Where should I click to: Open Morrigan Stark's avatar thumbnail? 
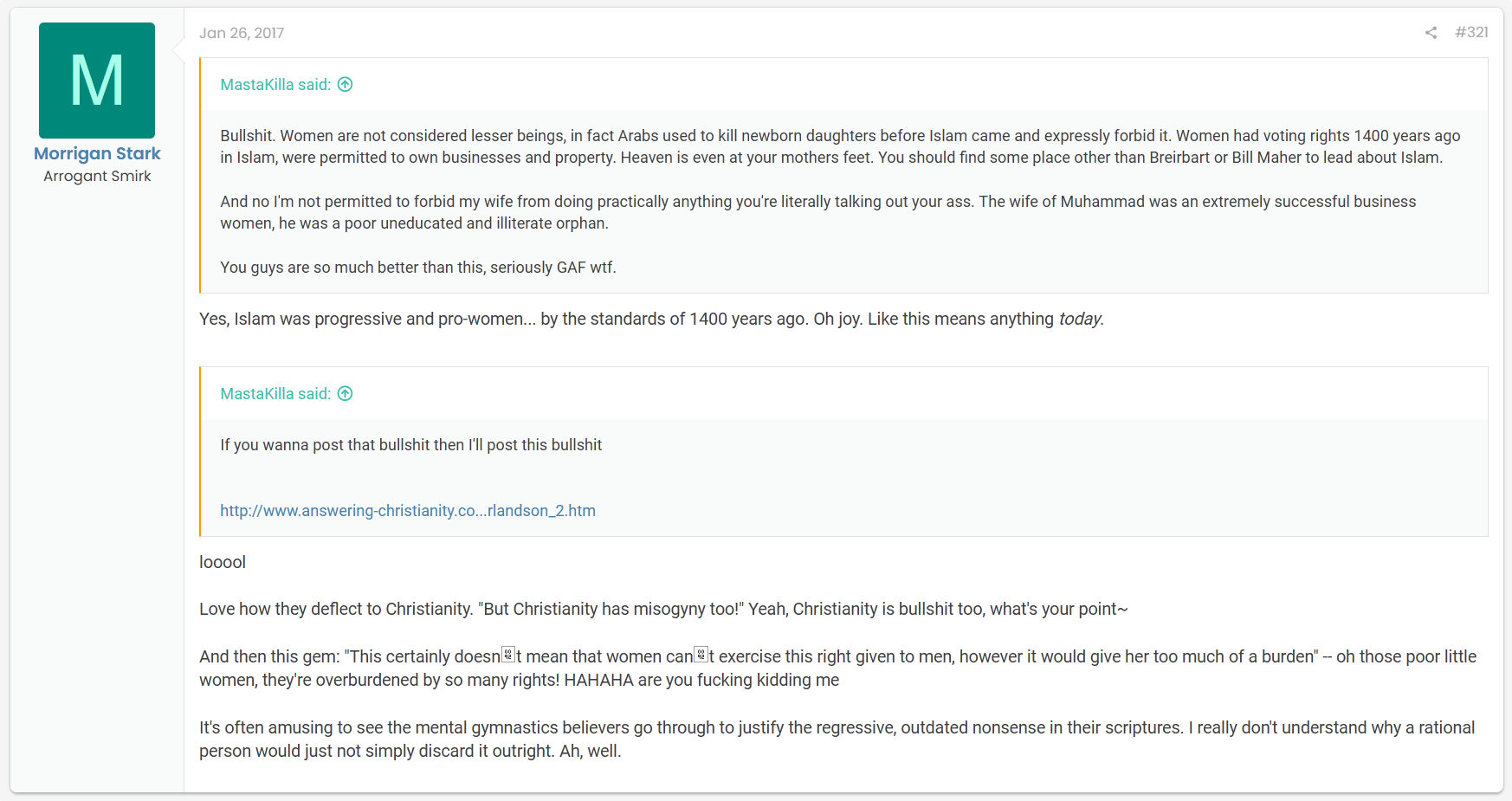(x=97, y=81)
